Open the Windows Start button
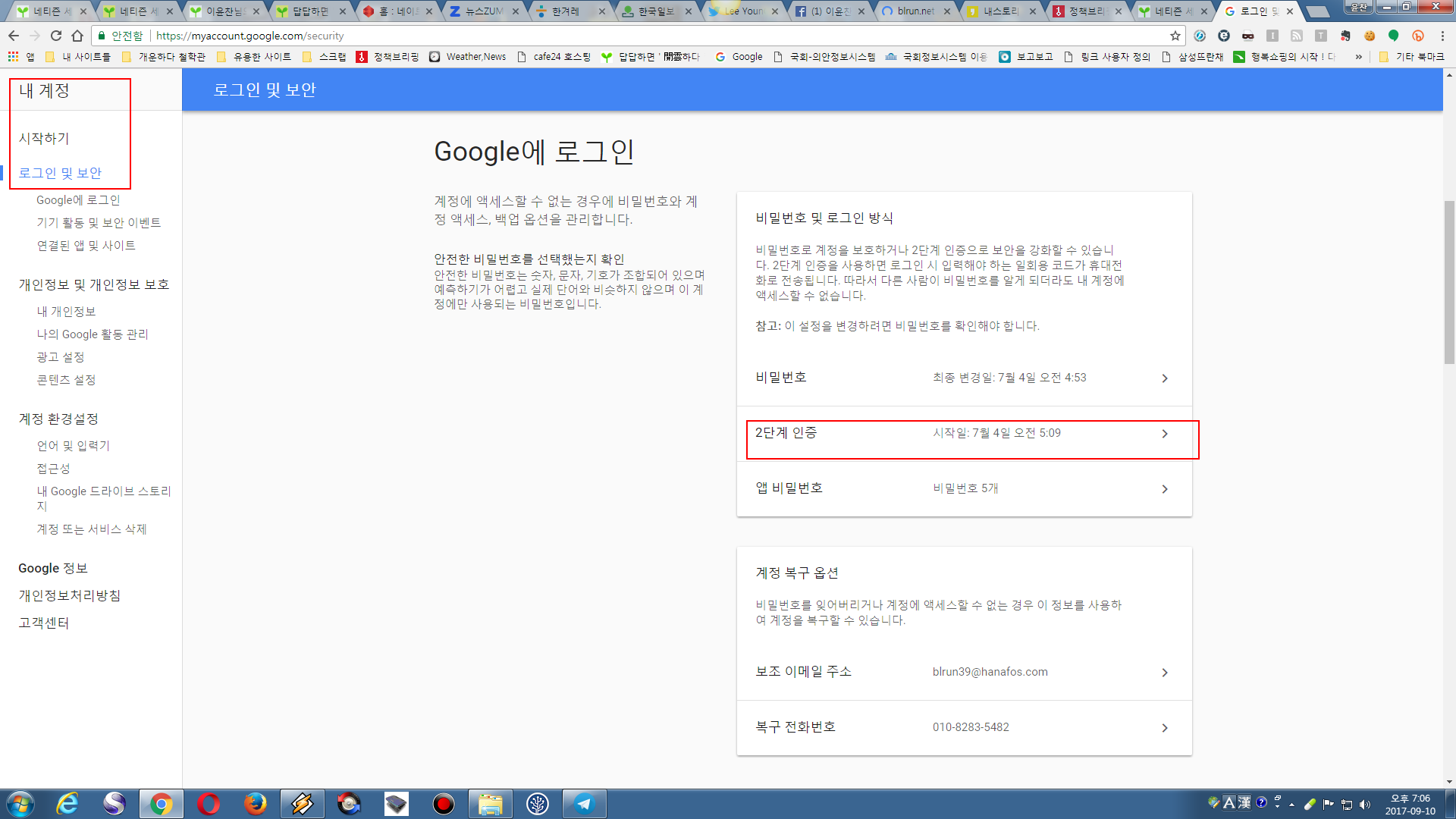 tap(20, 804)
